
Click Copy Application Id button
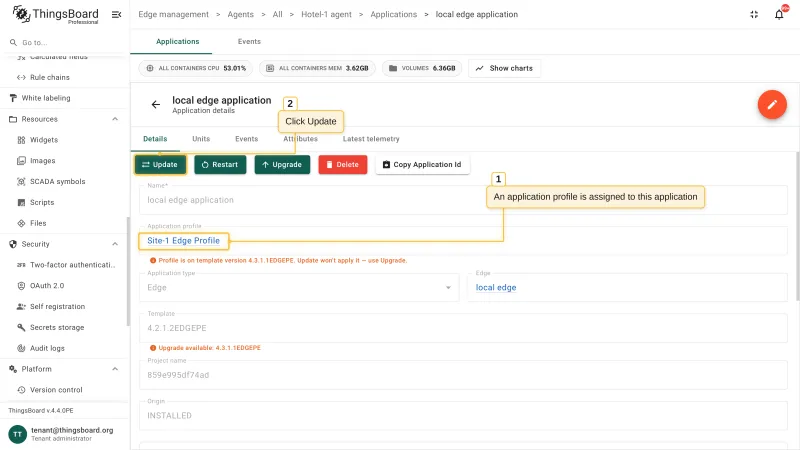point(422,164)
